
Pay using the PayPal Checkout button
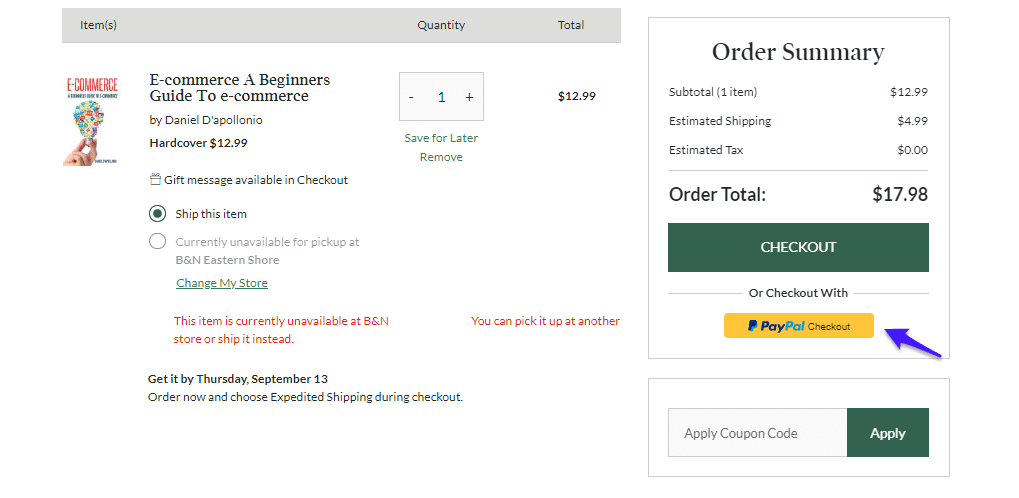tap(798, 326)
